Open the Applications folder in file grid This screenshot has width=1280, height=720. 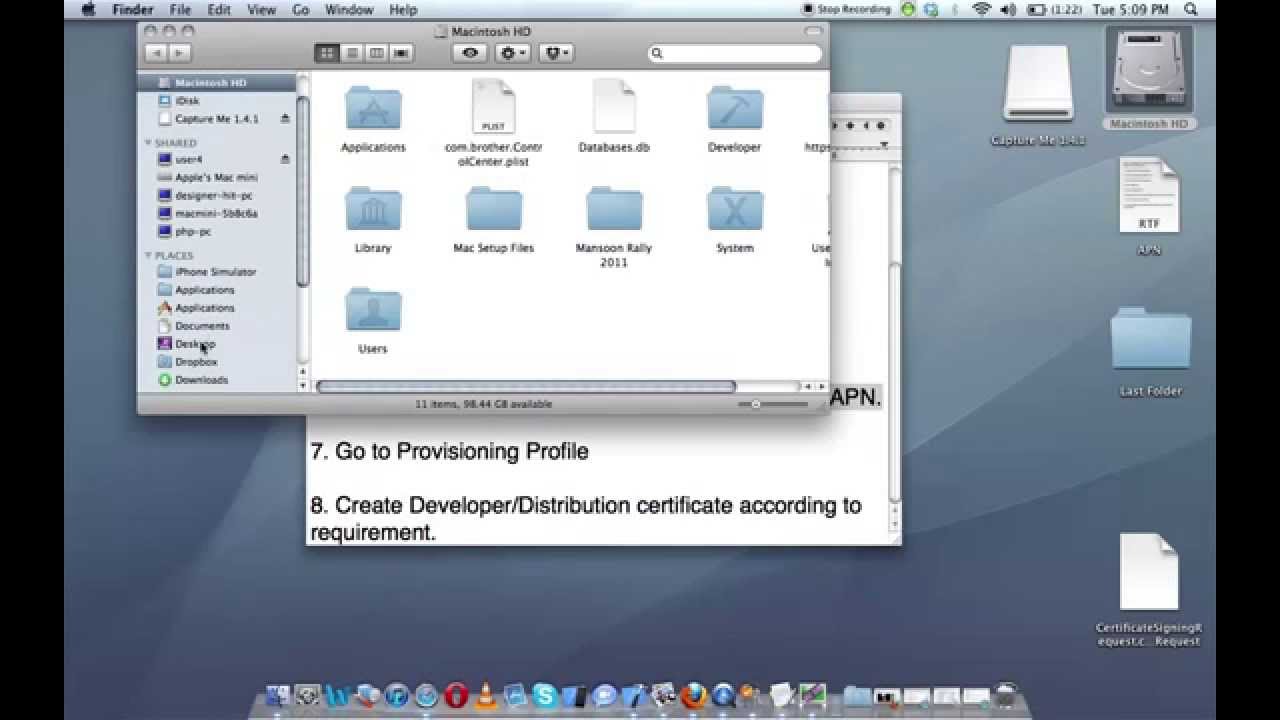pyautogui.click(x=373, y=117)
